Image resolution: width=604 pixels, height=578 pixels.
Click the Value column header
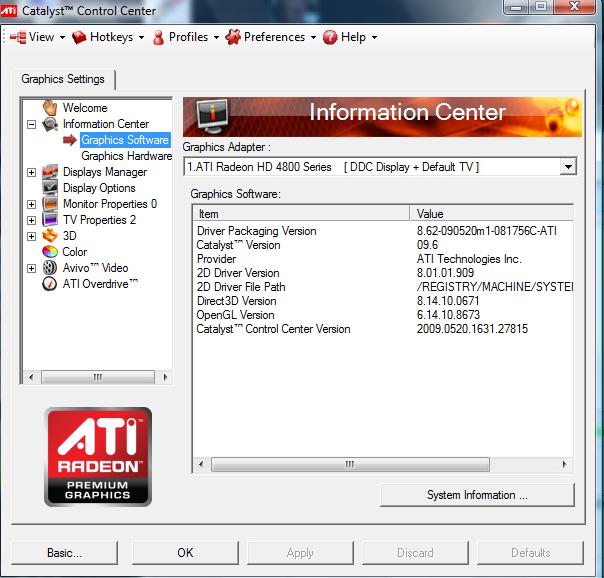(490, 214)
